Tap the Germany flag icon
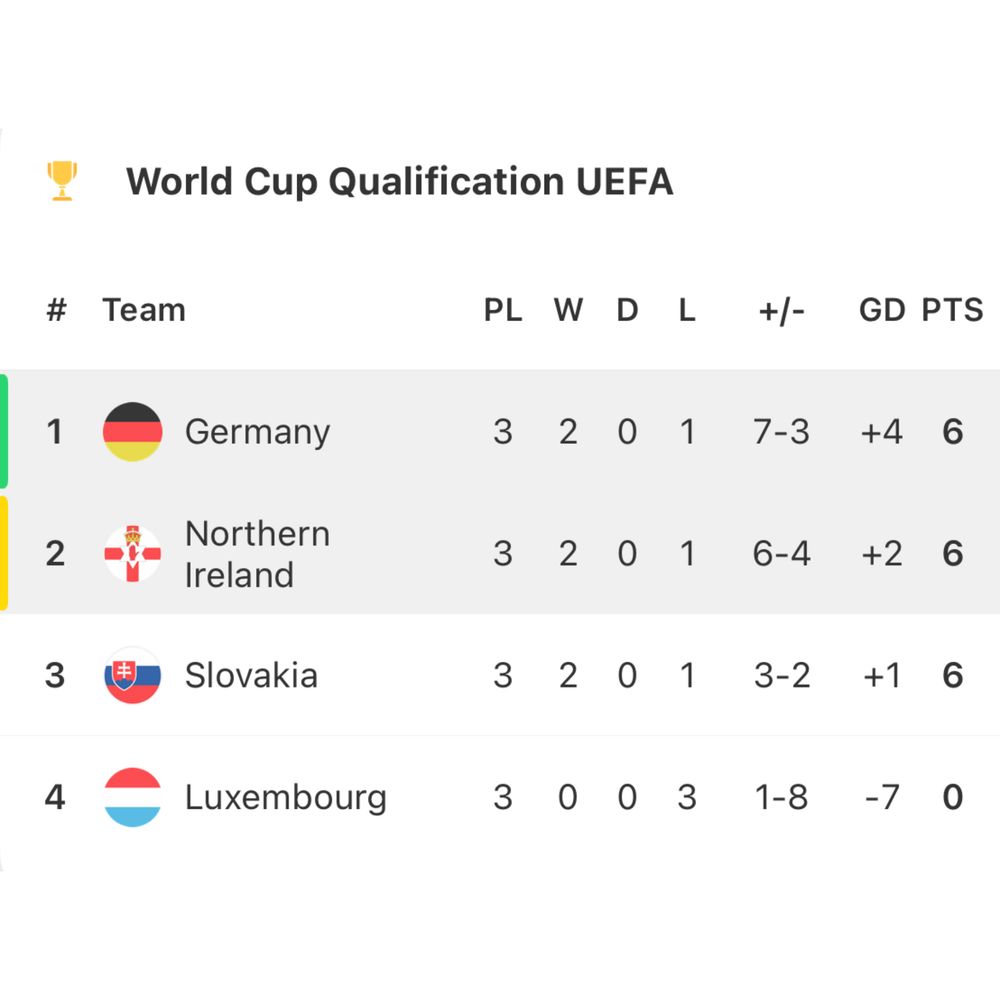The height and width of the screenshot is (1000, 1000). point(132,432)
